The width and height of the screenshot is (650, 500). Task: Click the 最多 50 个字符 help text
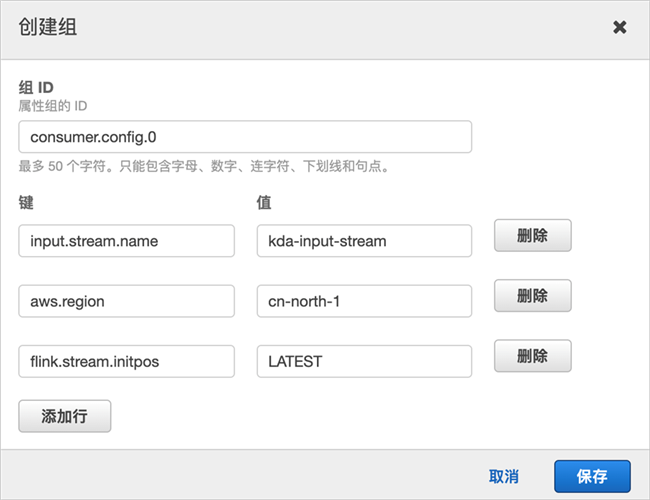(204, 166)
